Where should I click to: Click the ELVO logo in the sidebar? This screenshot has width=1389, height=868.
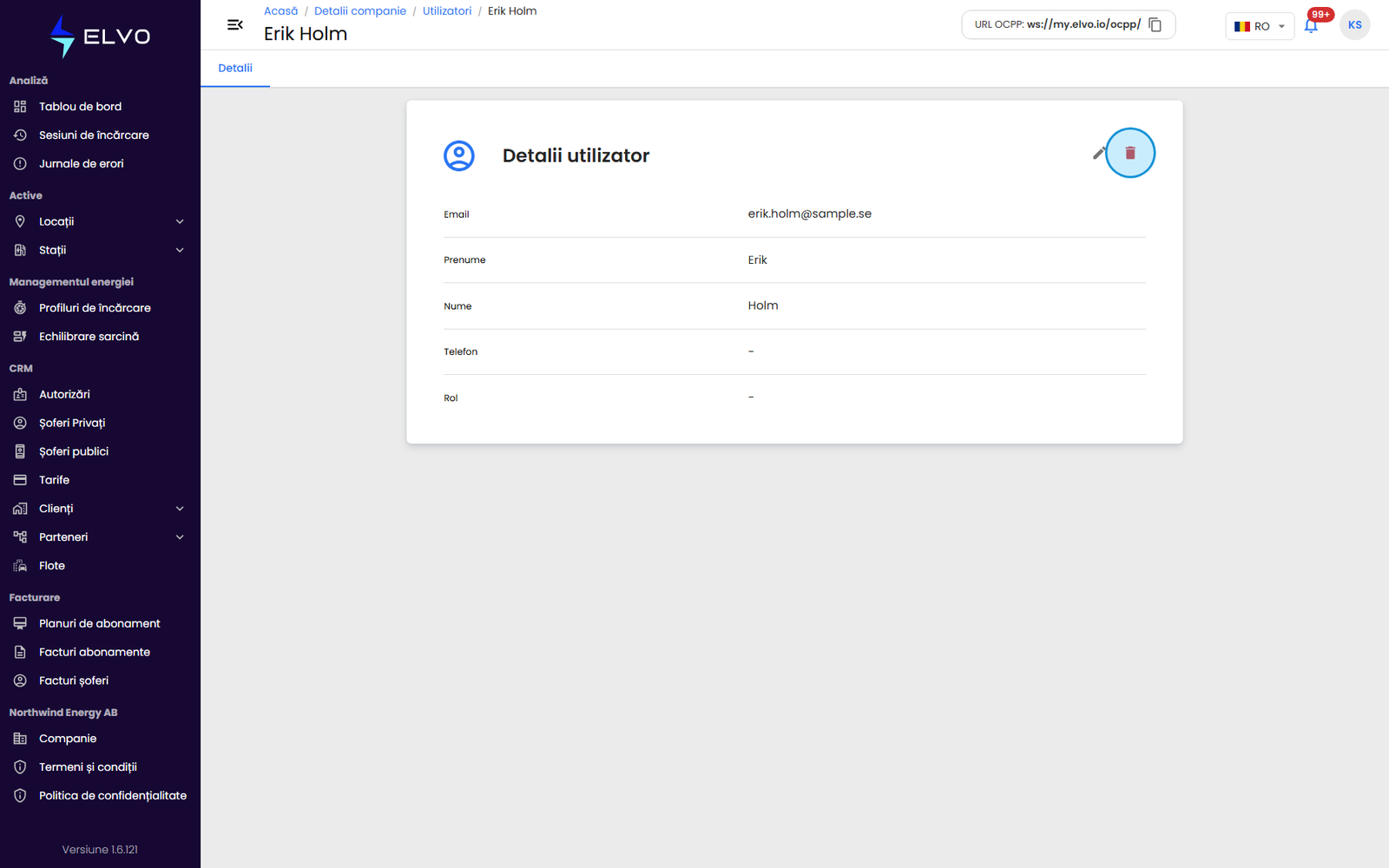tap(100, 36)
